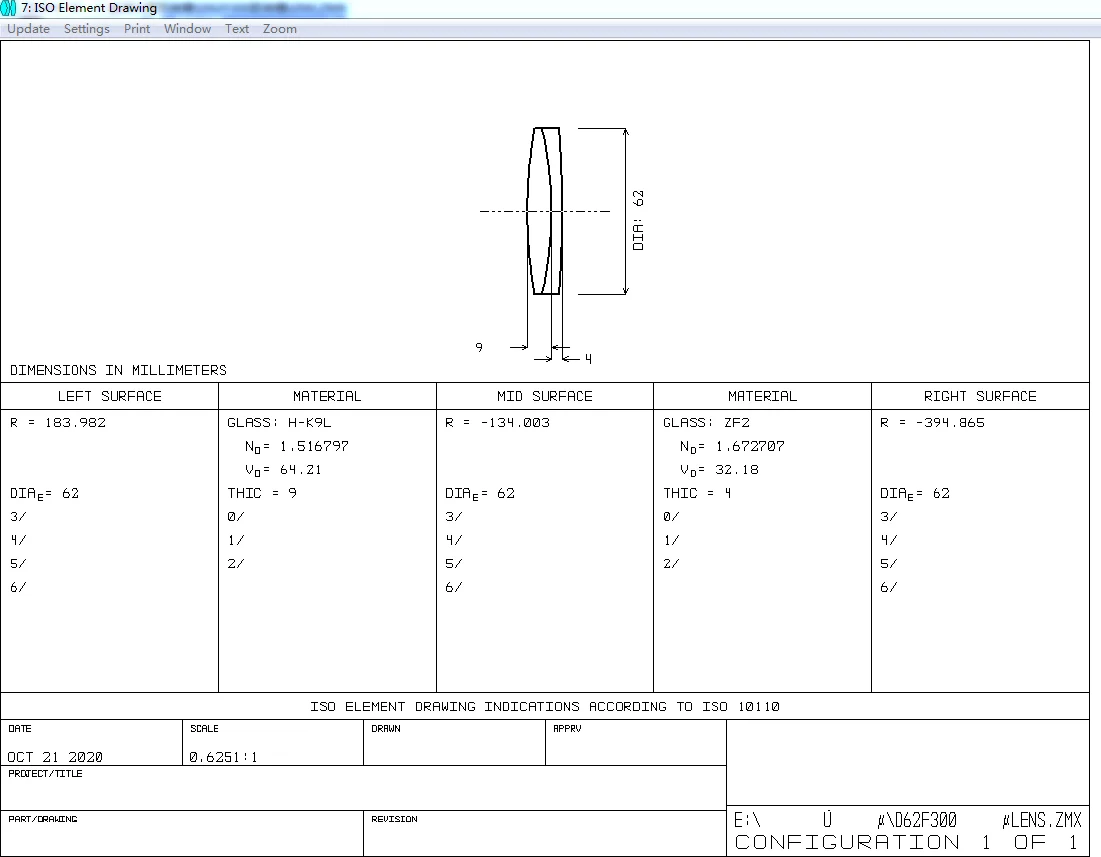The width and height of the screenshot is (1101, 857).
Task: Click the 'THIC = 9' thickness entry
Action: point(262,493)
